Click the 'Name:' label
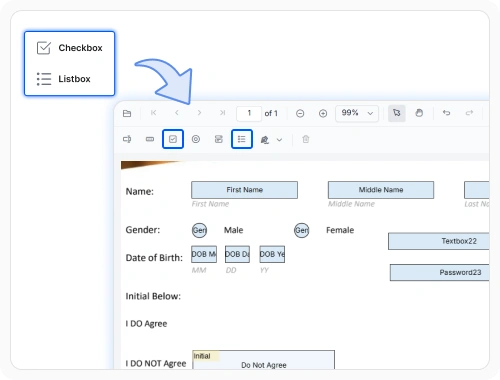 (140, 192)
